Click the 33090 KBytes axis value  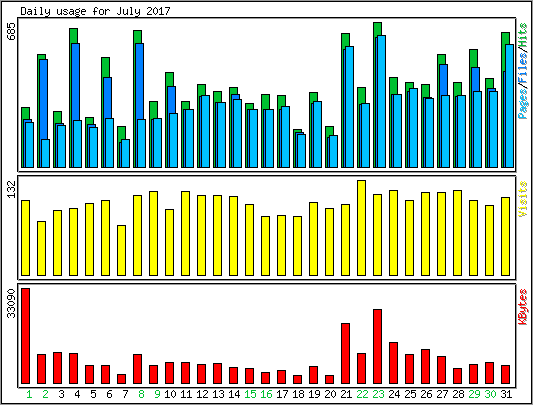pyautogui.click(x=12, y=304)
